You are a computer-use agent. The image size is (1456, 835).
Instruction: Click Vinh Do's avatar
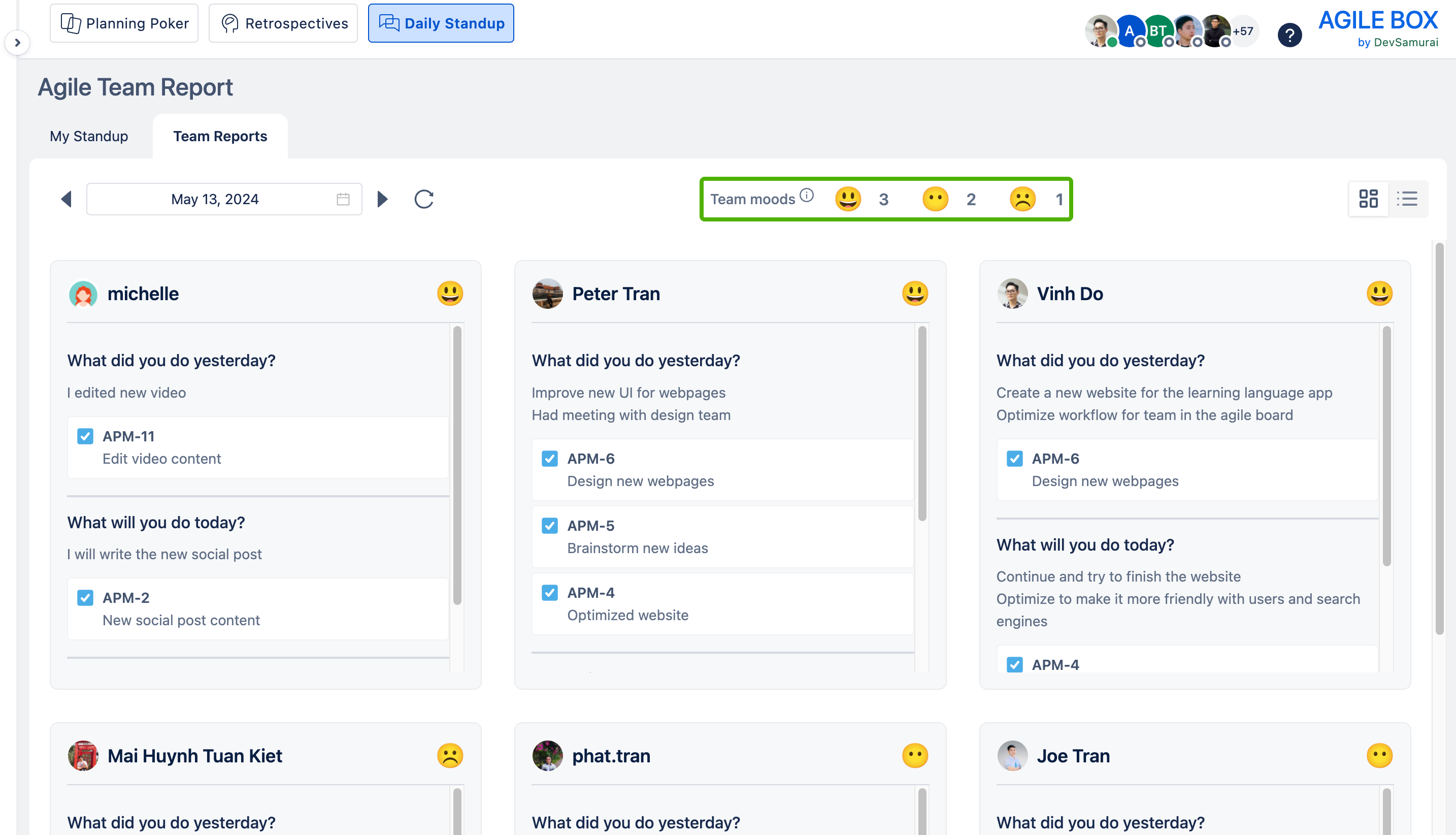pos(1012,294)
